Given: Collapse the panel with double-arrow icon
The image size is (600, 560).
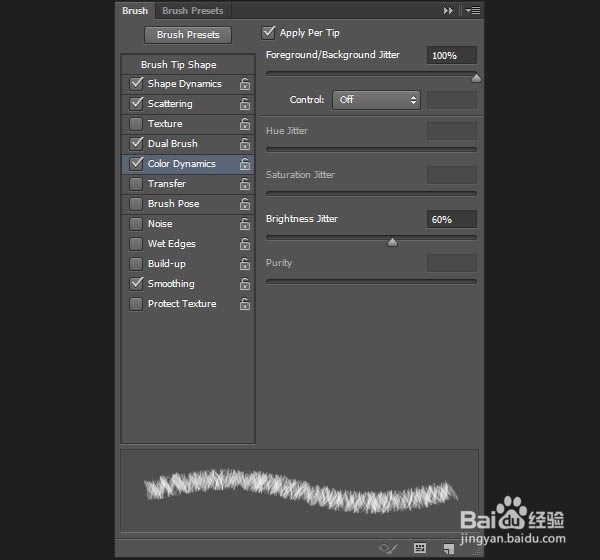Looking at the screenshot, I should (448, 11).
